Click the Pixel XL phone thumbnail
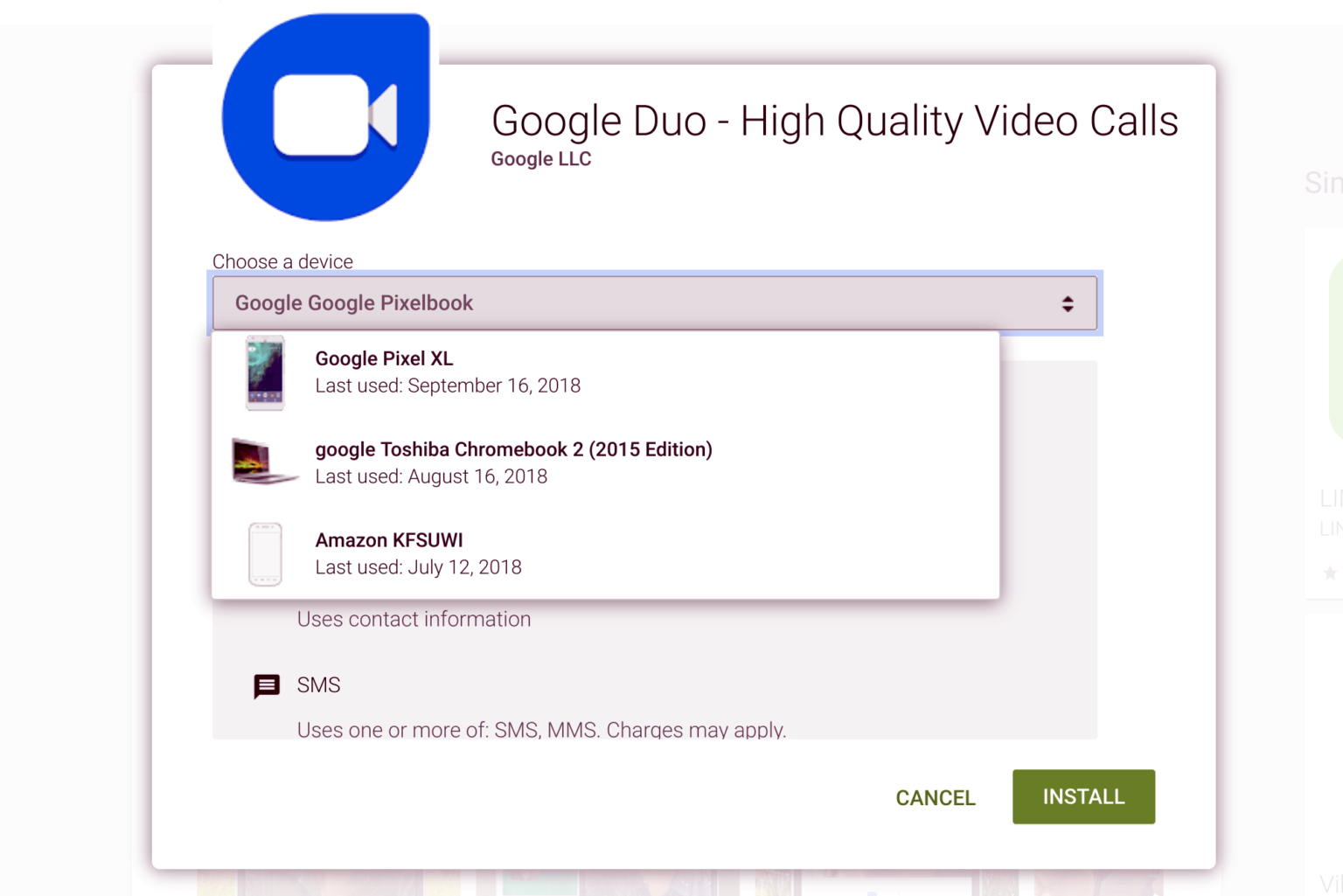 [265, 372]
